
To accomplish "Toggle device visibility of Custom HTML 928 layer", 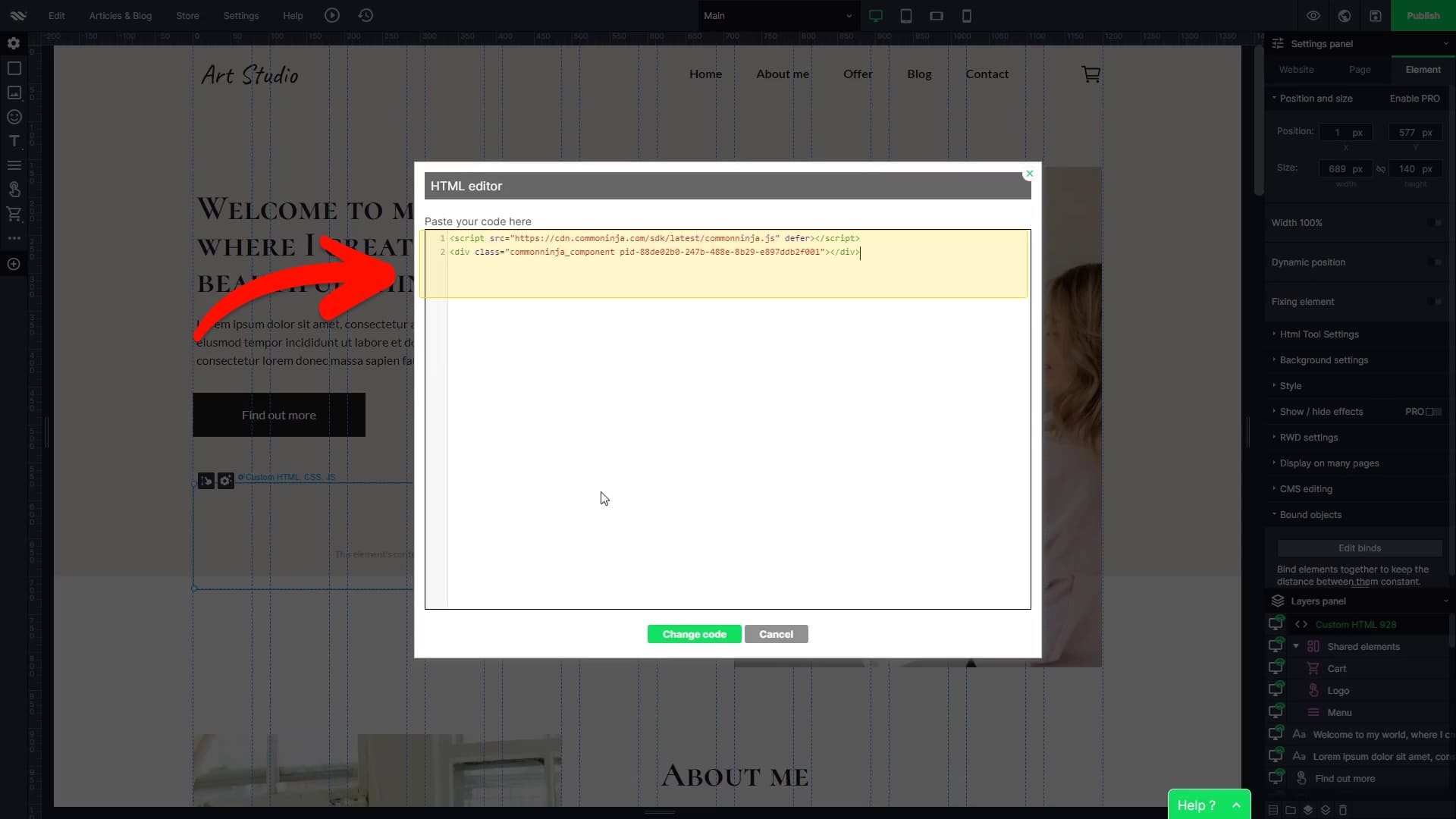I will tap(1277, 624).
